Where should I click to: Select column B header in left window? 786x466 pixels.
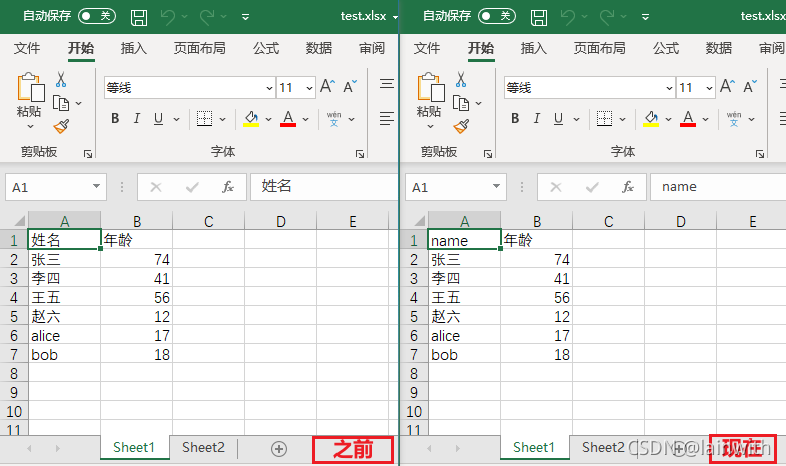(137, 221)
